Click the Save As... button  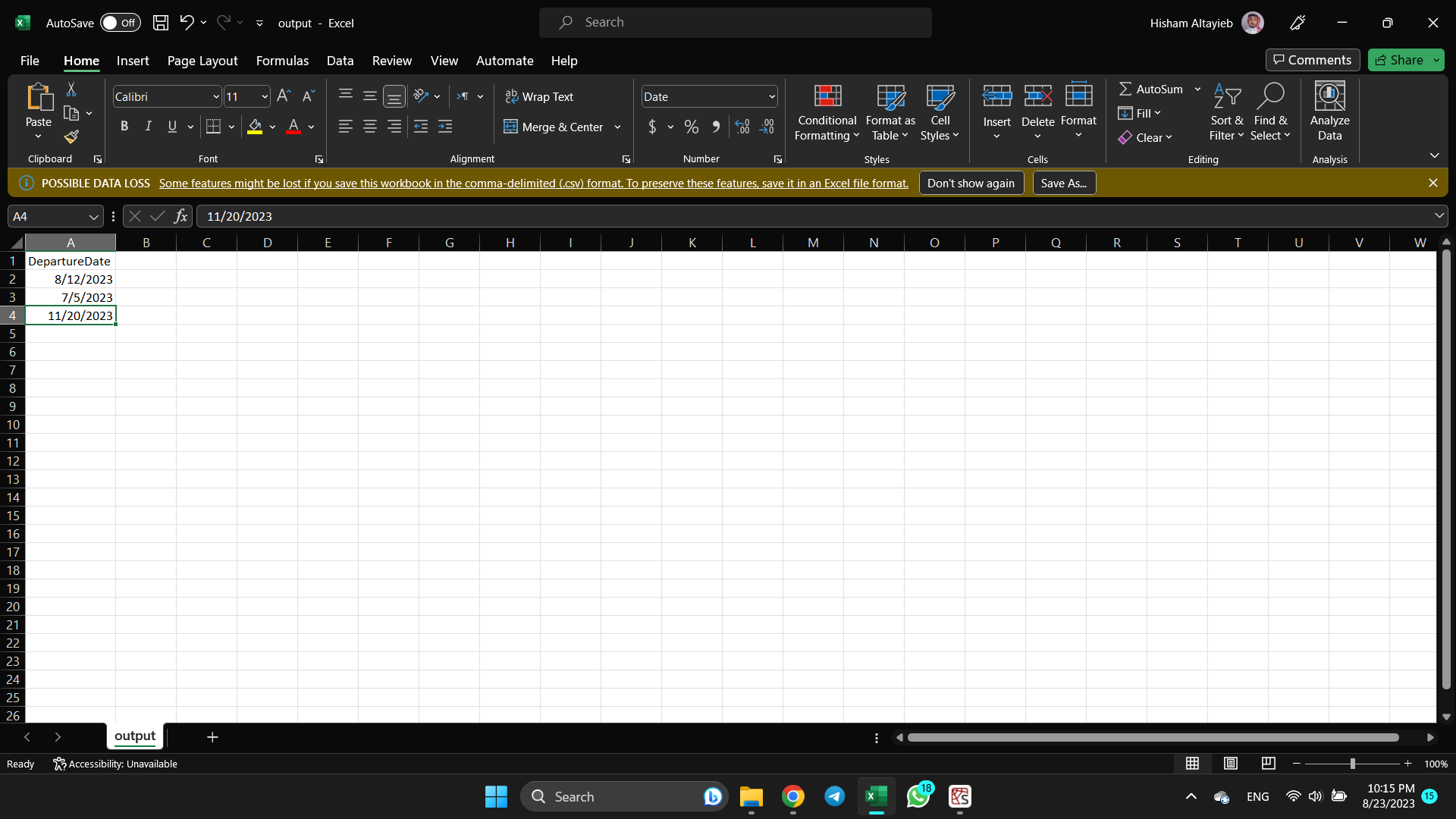tap(1063, 184)
